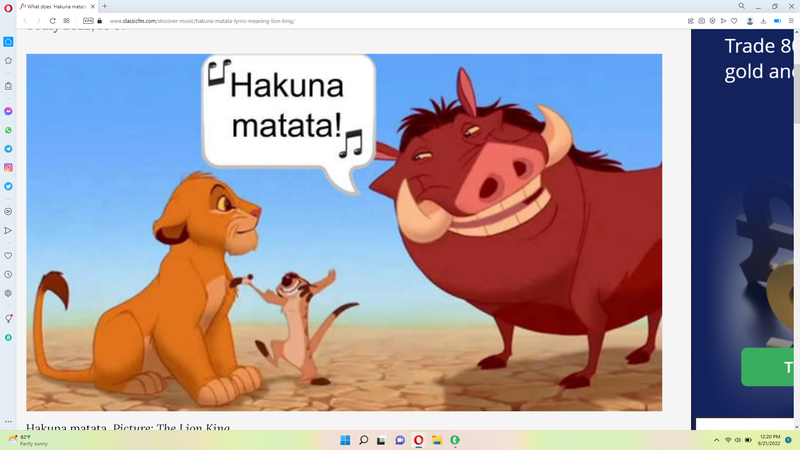Click the Hakuna matata Lion King image
800x450 pixels.
344,232
